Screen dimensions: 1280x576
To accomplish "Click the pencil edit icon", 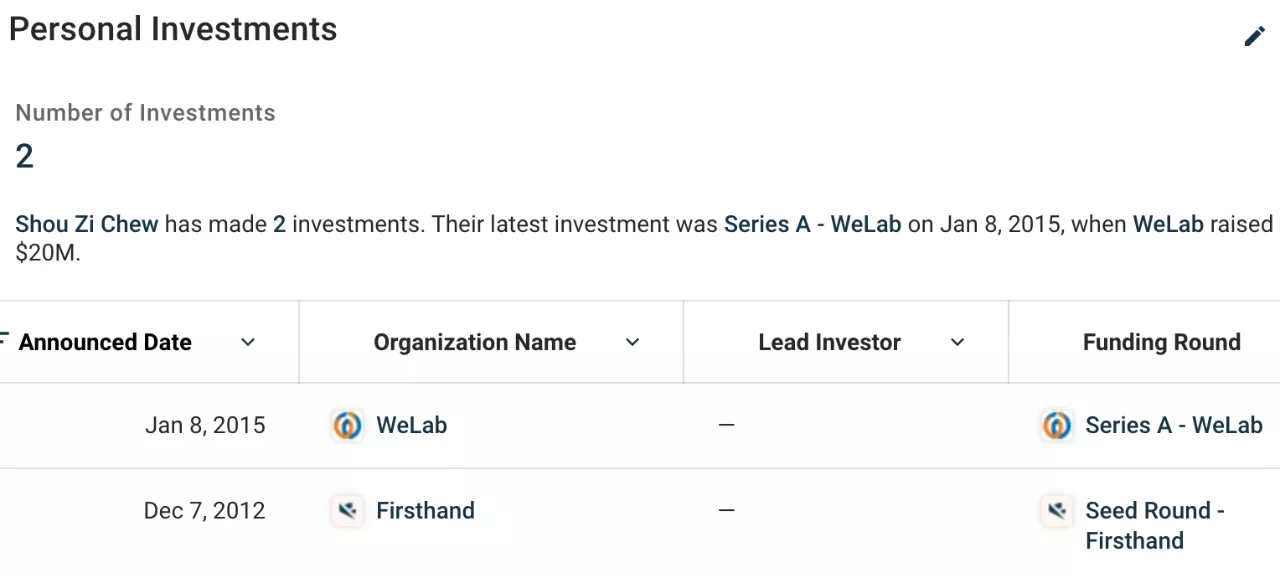I will click(1254, 37).
